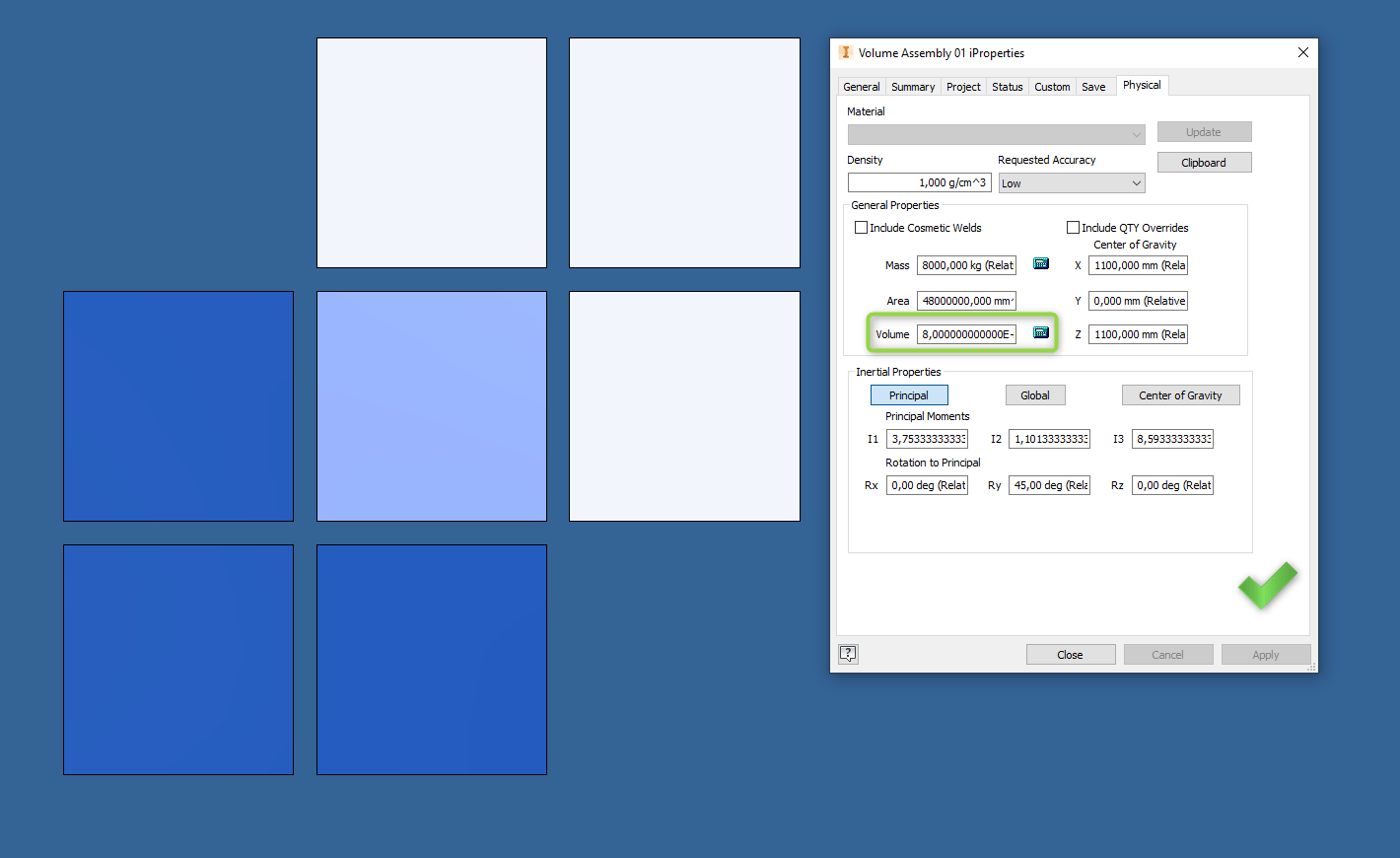Click the Volume value field
Image resolution: width=1400 pixels, height=858 pixels.
pyautogui.click(x=966, y=334)
